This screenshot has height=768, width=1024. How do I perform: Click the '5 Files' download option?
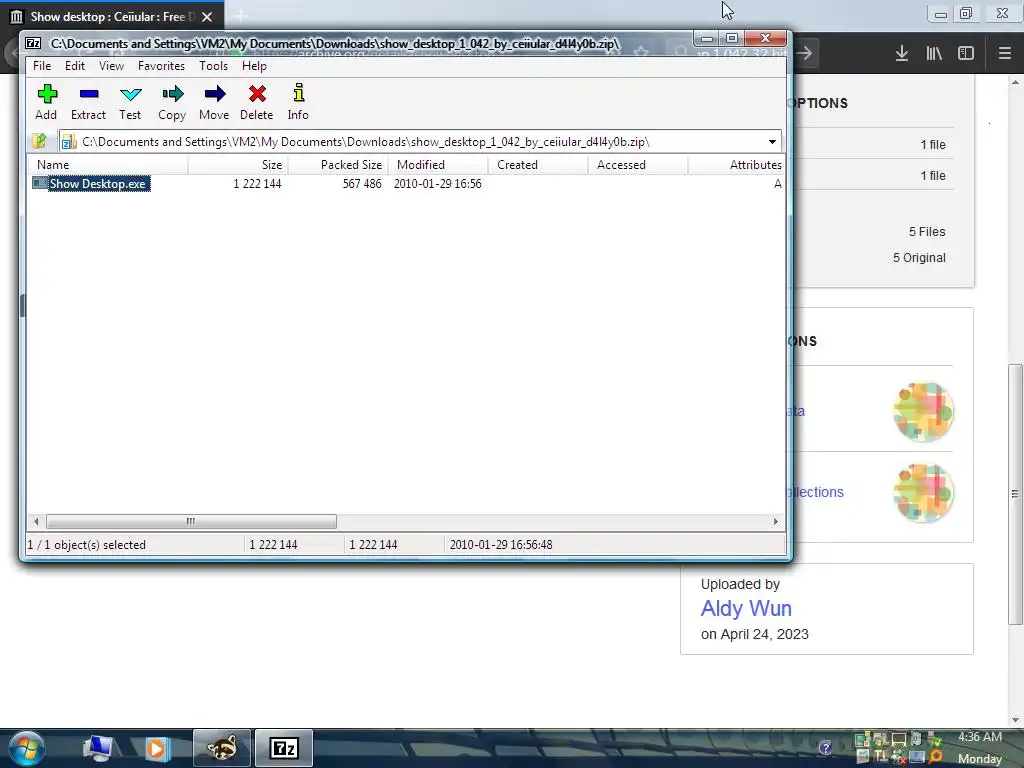(x=927, y=232)
